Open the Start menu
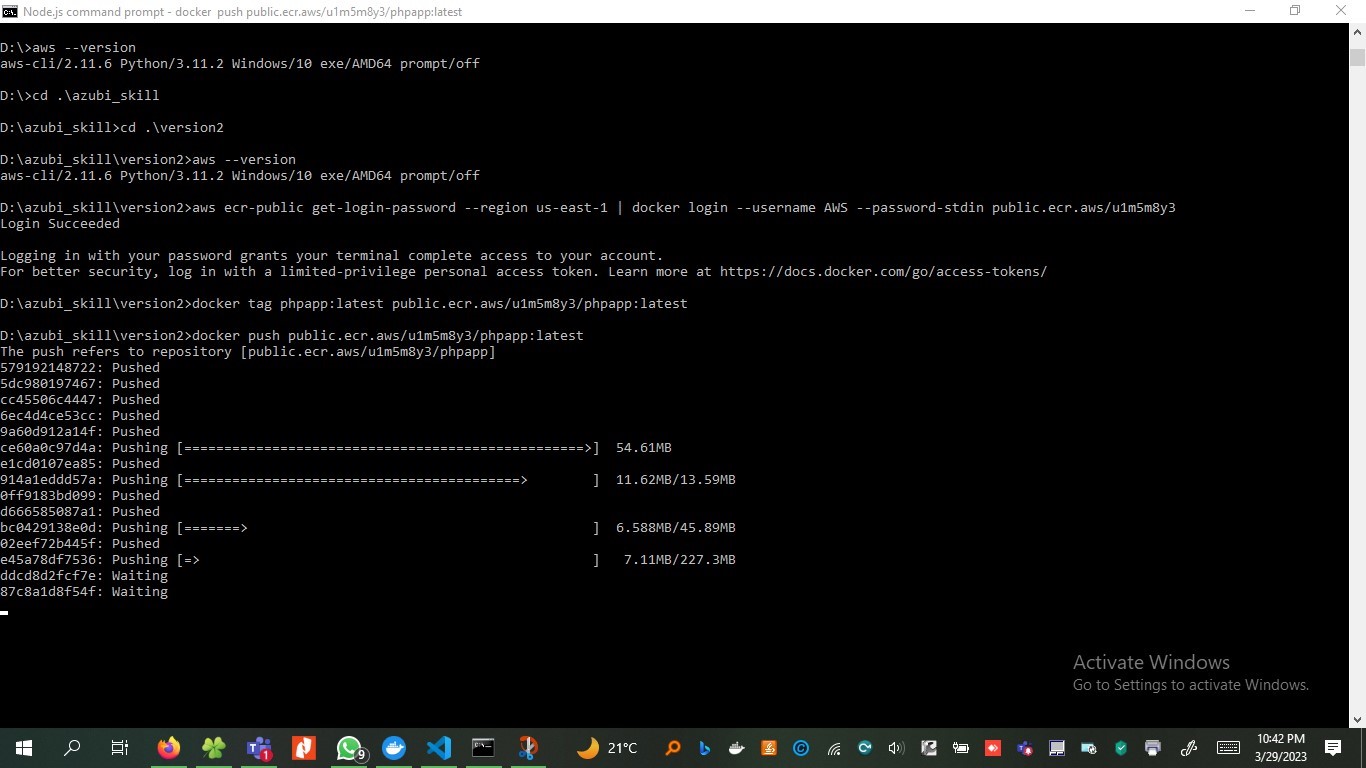The height and width of the screenshot is (768, 1366). [x=22, y=747]
